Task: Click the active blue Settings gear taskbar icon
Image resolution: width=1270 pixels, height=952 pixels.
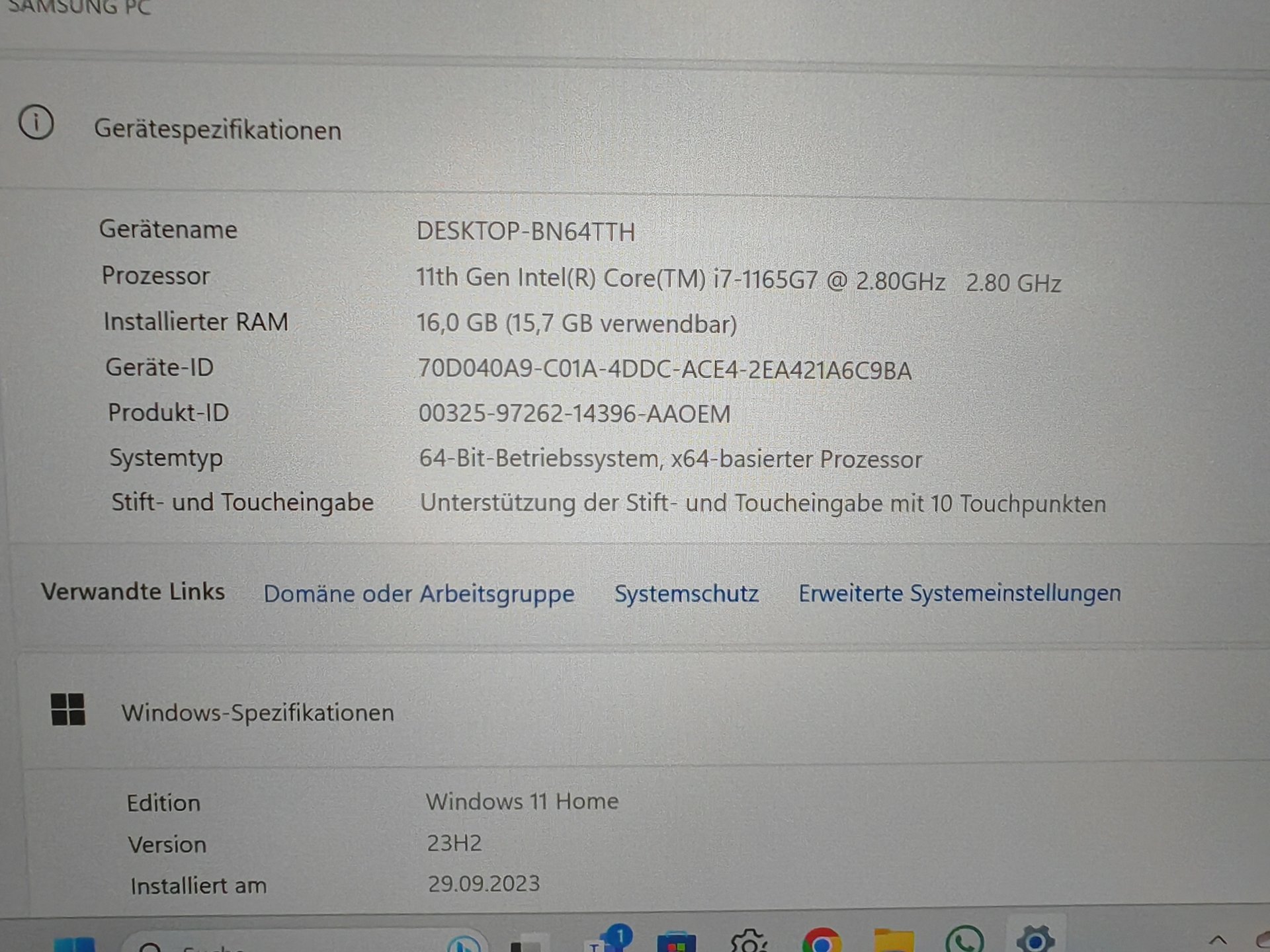Action: click(1035, 940)
